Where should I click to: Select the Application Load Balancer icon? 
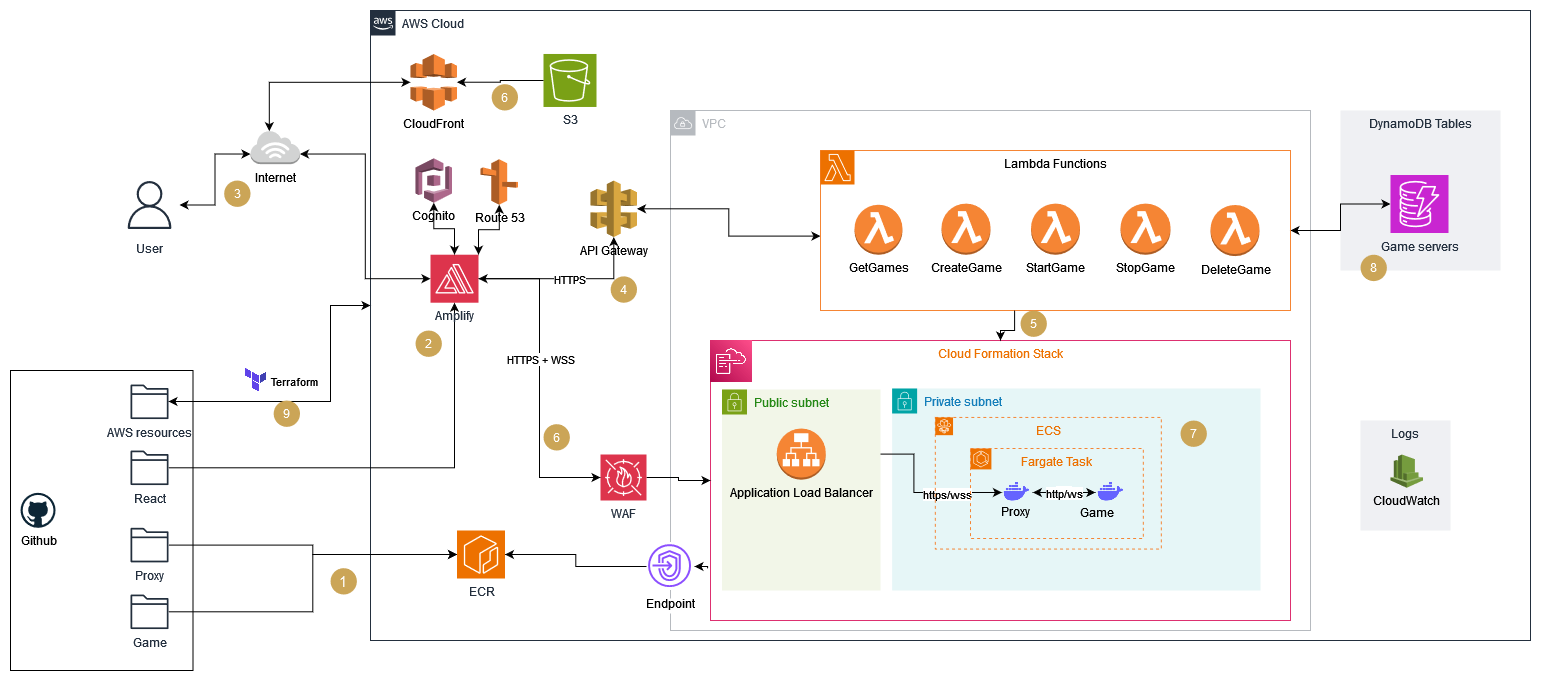[801, 454]
